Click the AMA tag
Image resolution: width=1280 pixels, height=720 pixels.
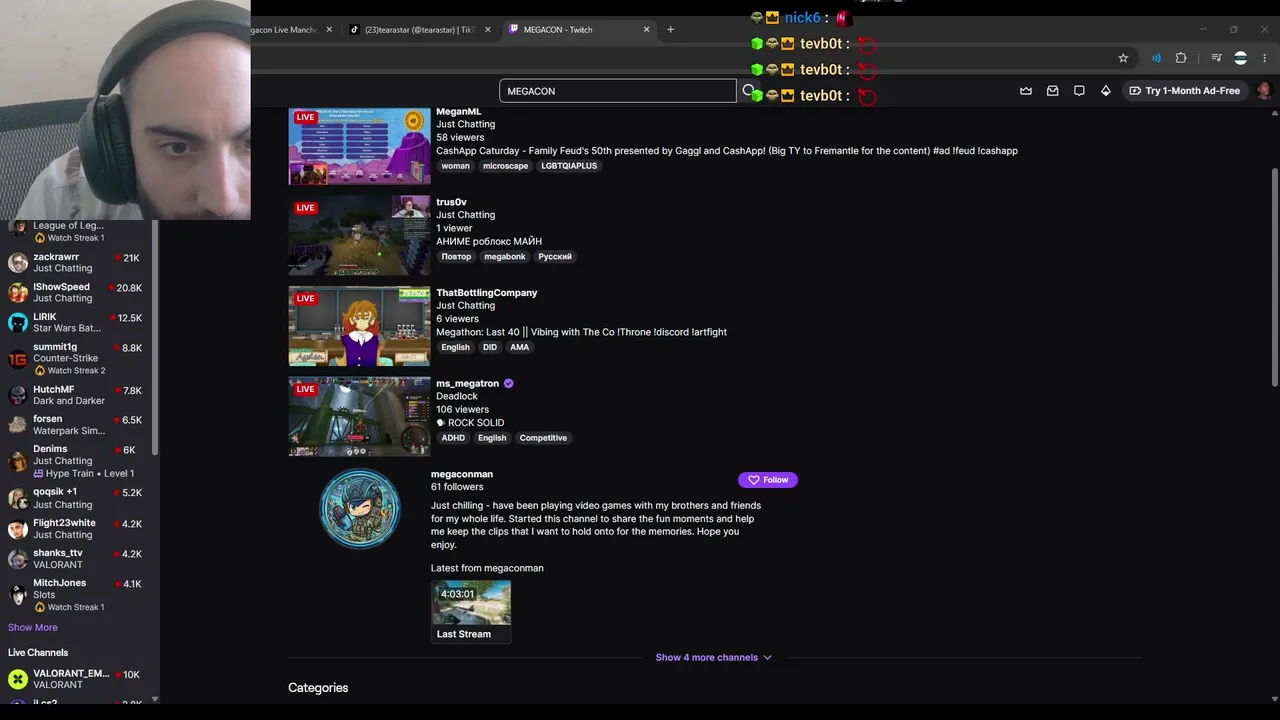point(520,347)
